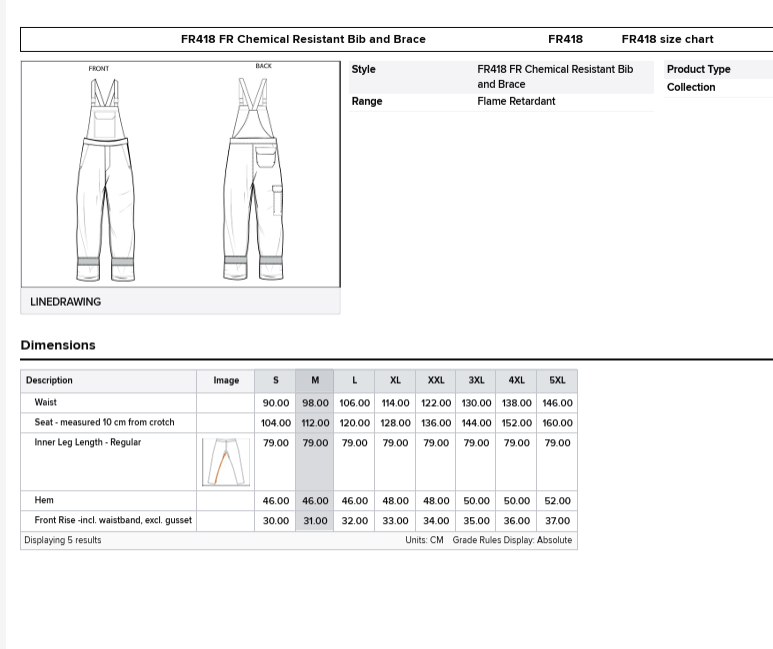Open the FR418 size chart title link
This screenshot has height=649, width=773.
pos(667,40)
